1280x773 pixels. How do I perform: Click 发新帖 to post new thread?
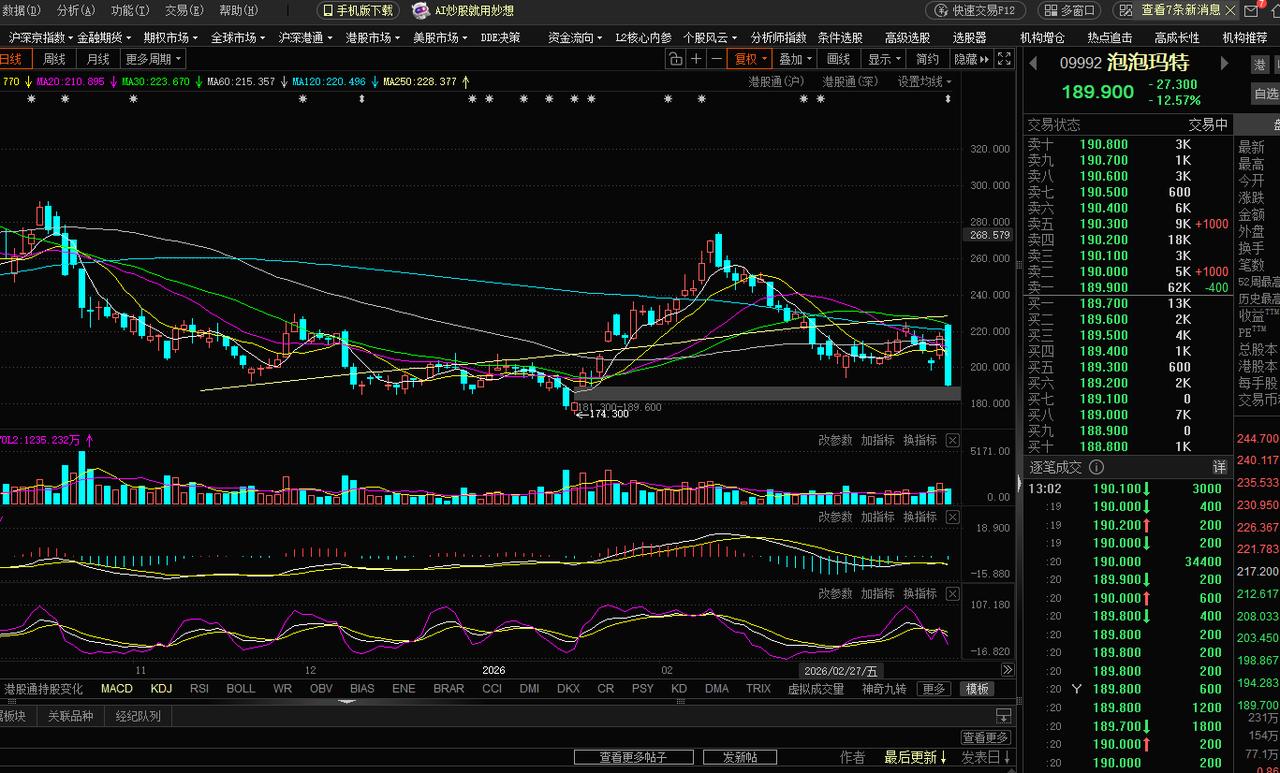click(741, 758)
